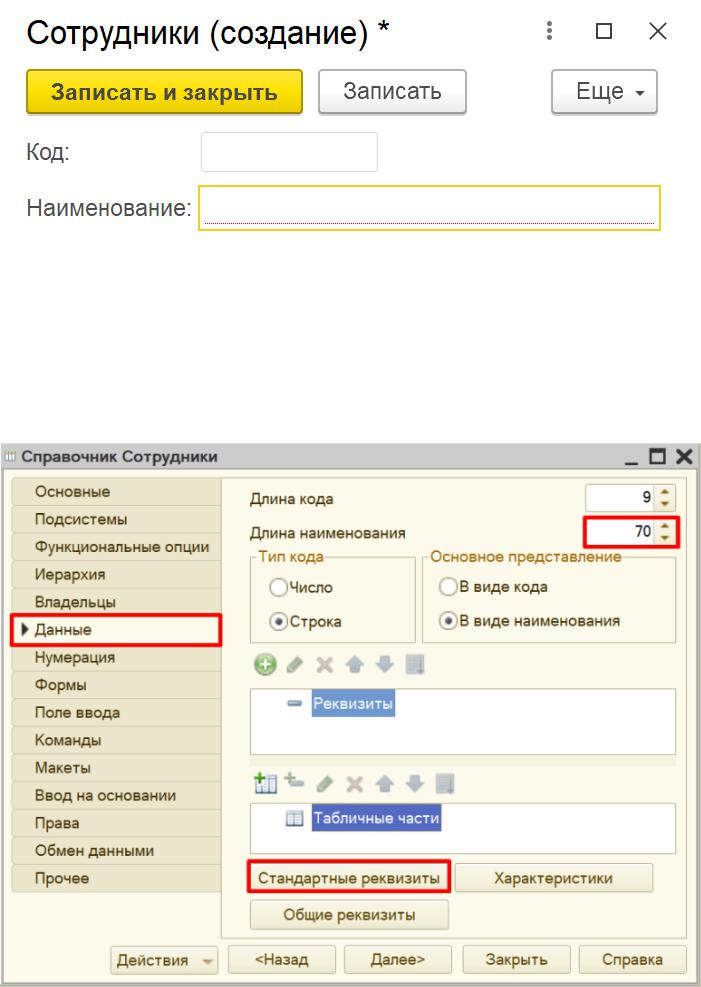Open the Прочее tab

[116, 879]
